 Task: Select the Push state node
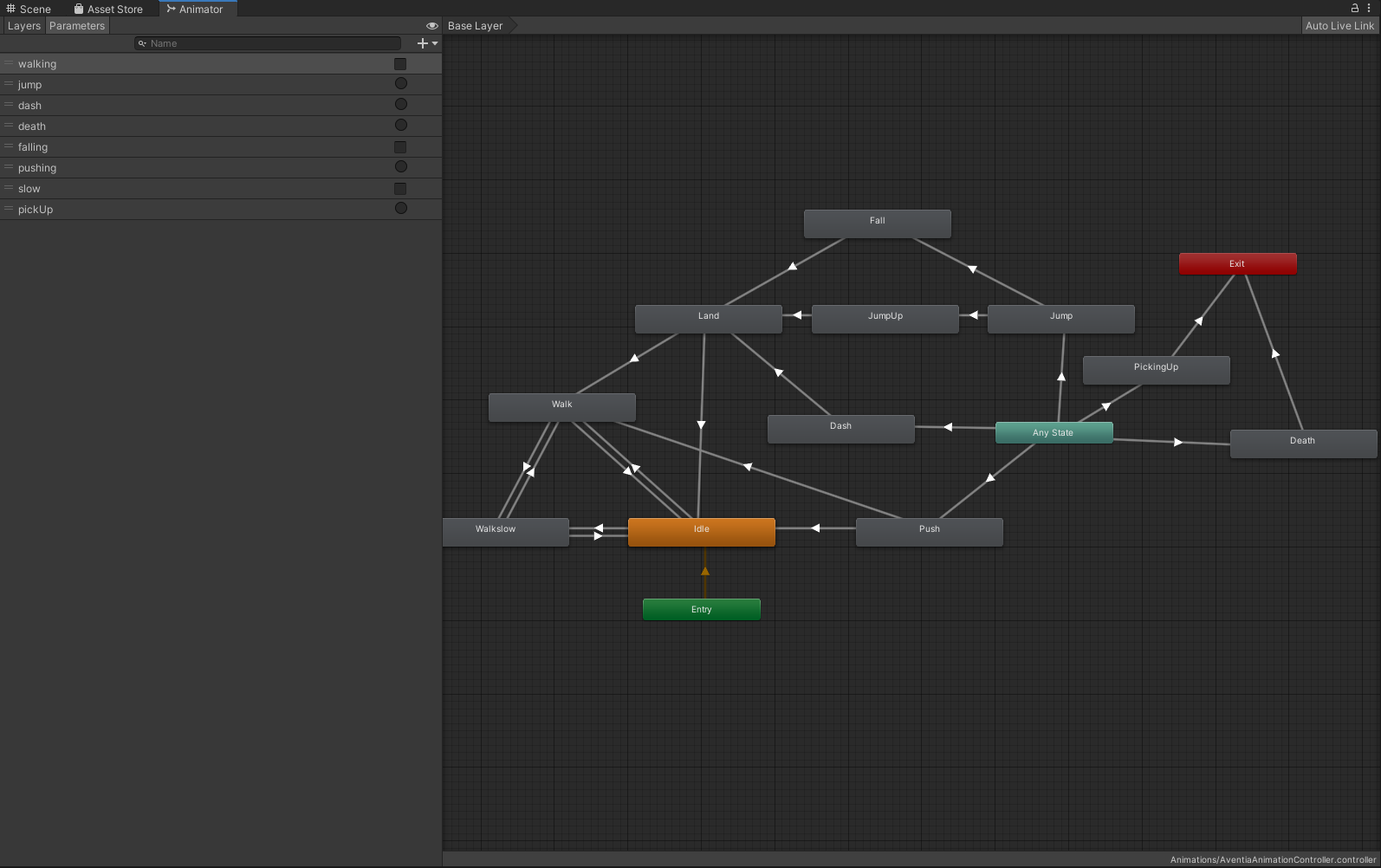coord(930,532)
